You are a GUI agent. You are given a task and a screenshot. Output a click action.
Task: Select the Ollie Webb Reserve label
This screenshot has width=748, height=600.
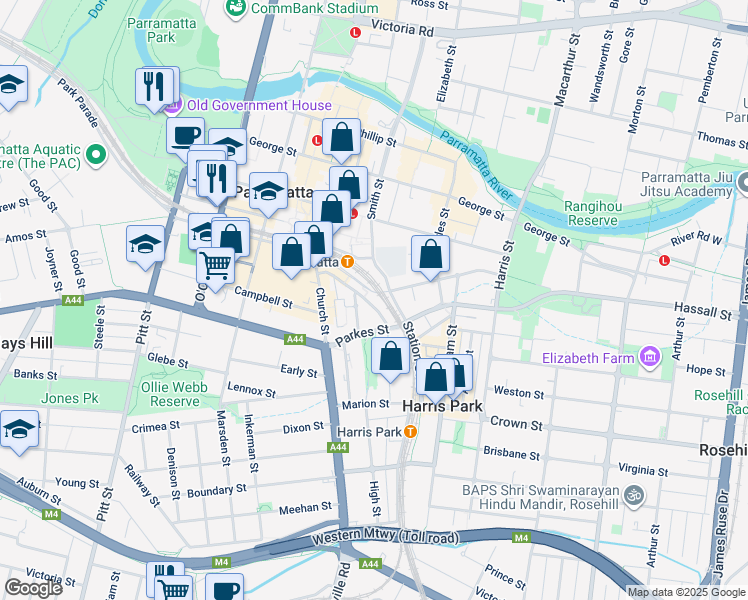[x=174, y=394]
